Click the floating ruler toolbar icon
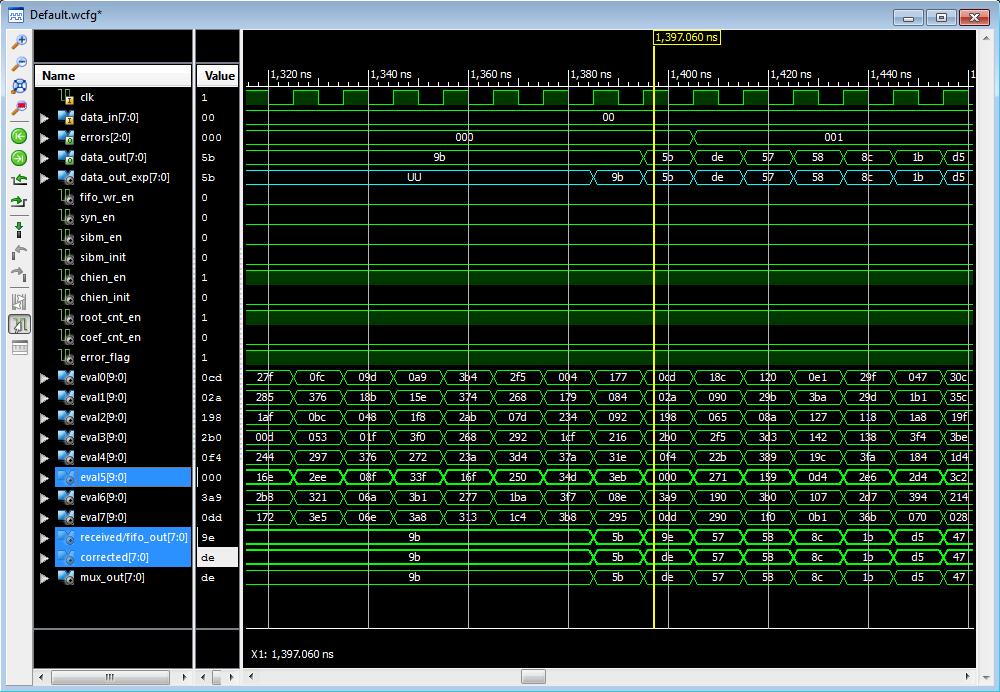Image resolution: width=1000 pixels, height=692 pixels. (20, 348)
